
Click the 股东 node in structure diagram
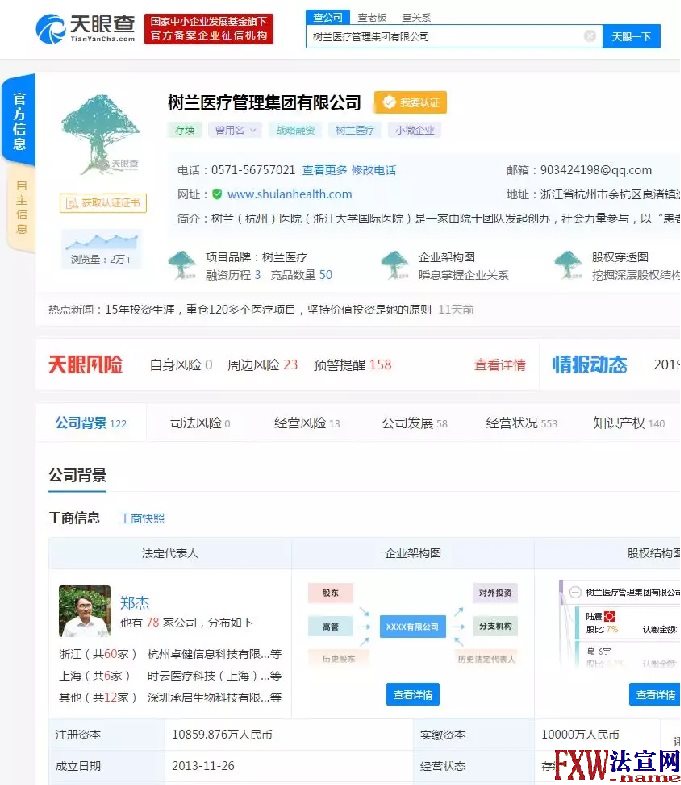click(x=330, y=593)
